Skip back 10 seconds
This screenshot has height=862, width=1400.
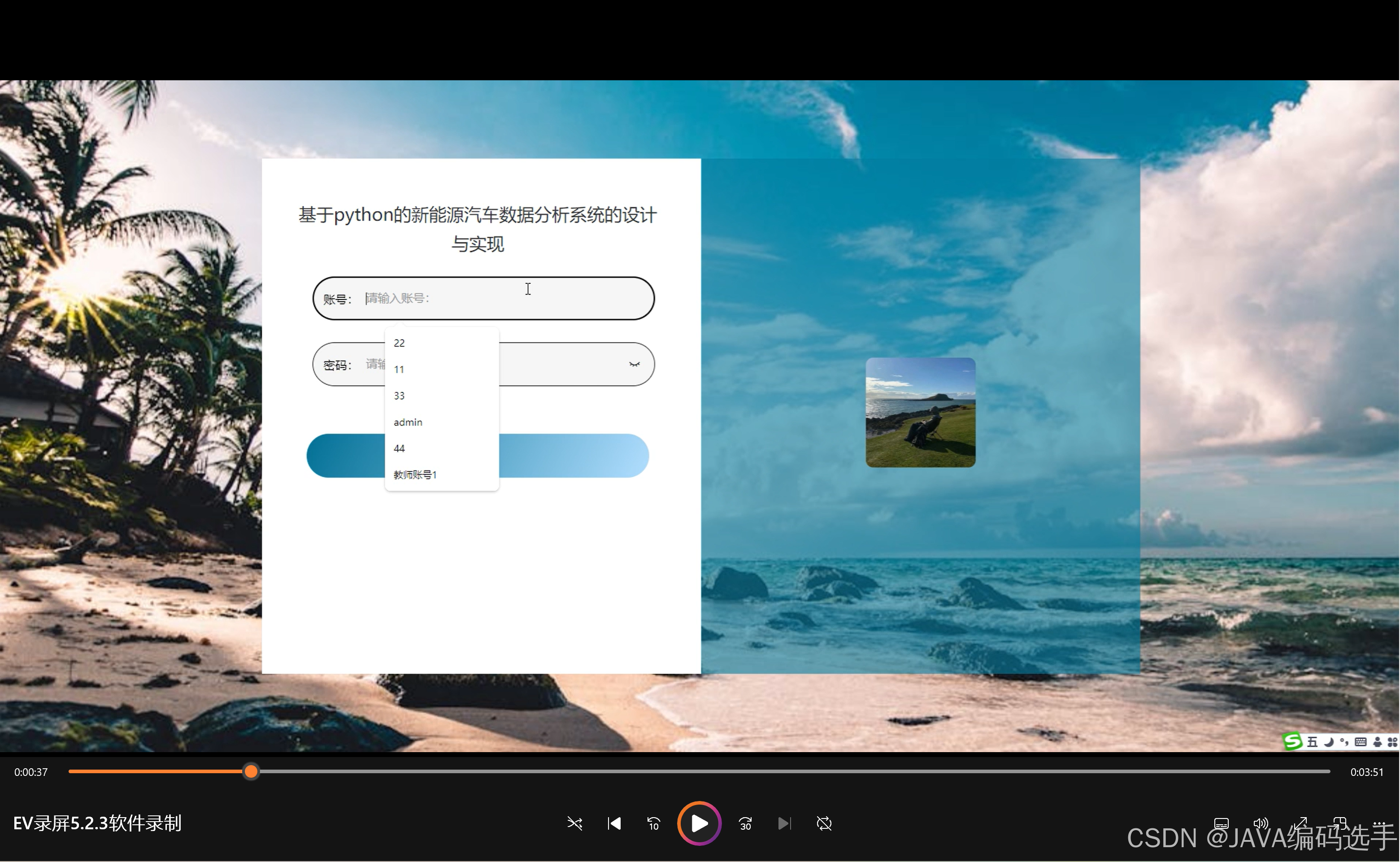(653, 823)
